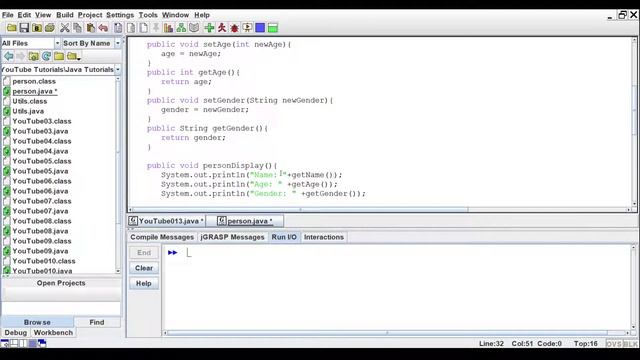Select YouTube09.java in the file list
The width and height of the screenshot is (640, 360).
click(40, 251)
